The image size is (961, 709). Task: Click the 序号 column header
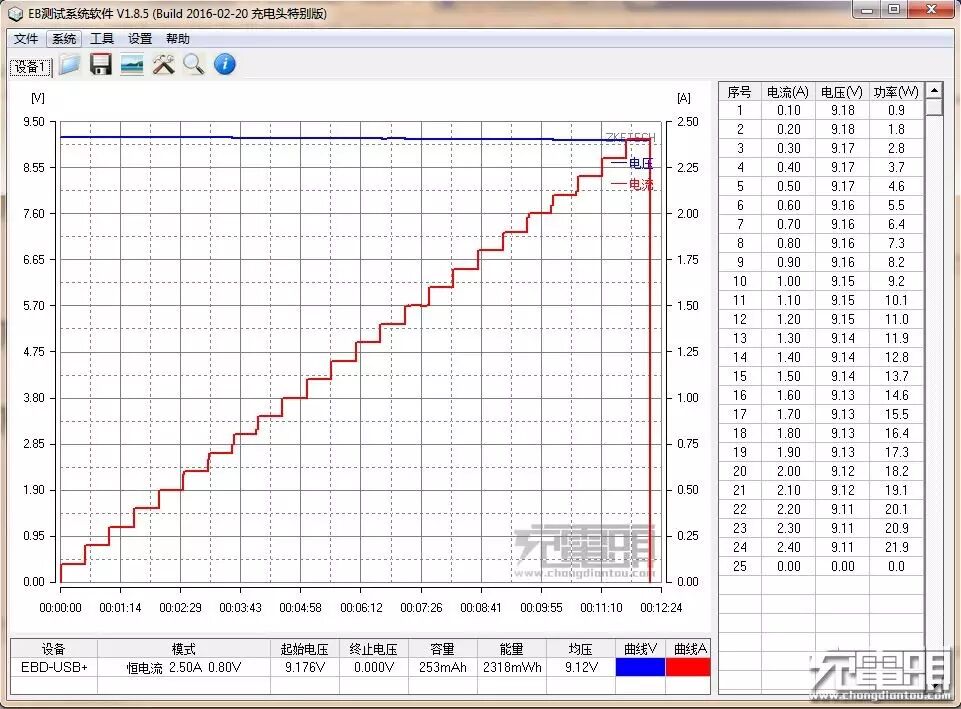[739, 92]
